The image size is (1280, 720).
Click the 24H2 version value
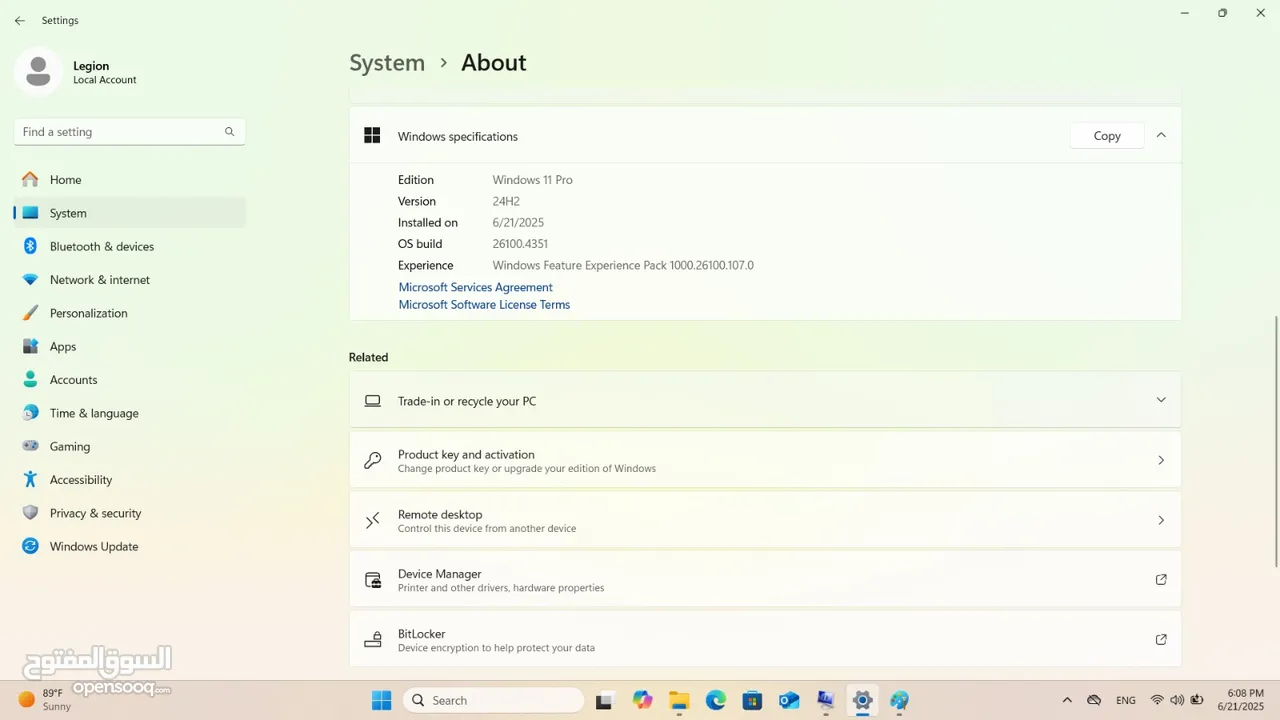point(506,201)
